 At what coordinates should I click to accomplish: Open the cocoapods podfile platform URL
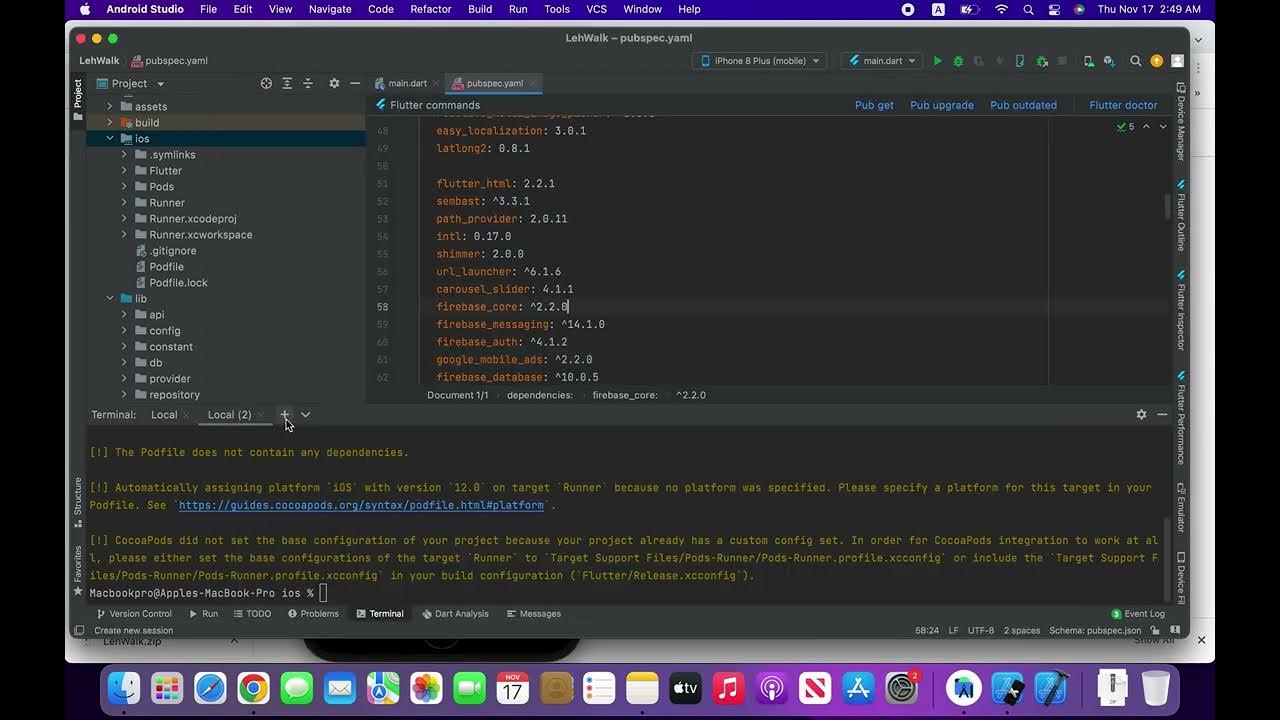[x=361, y=505]
